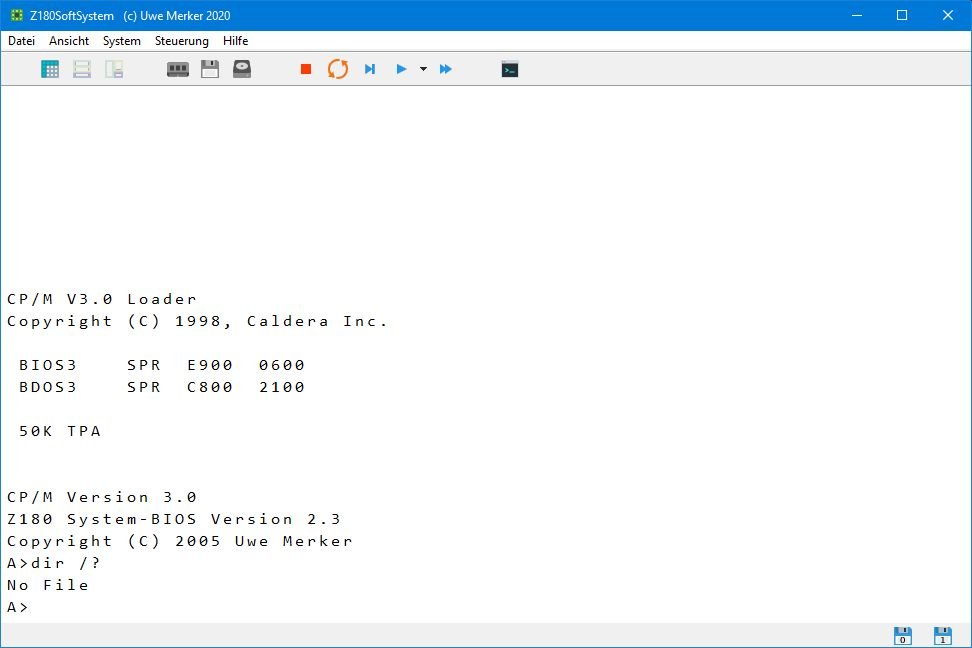Click the last 'A>' prompt line
The width and height of the screenshot is (972, 648).
[x=17, y=607]
